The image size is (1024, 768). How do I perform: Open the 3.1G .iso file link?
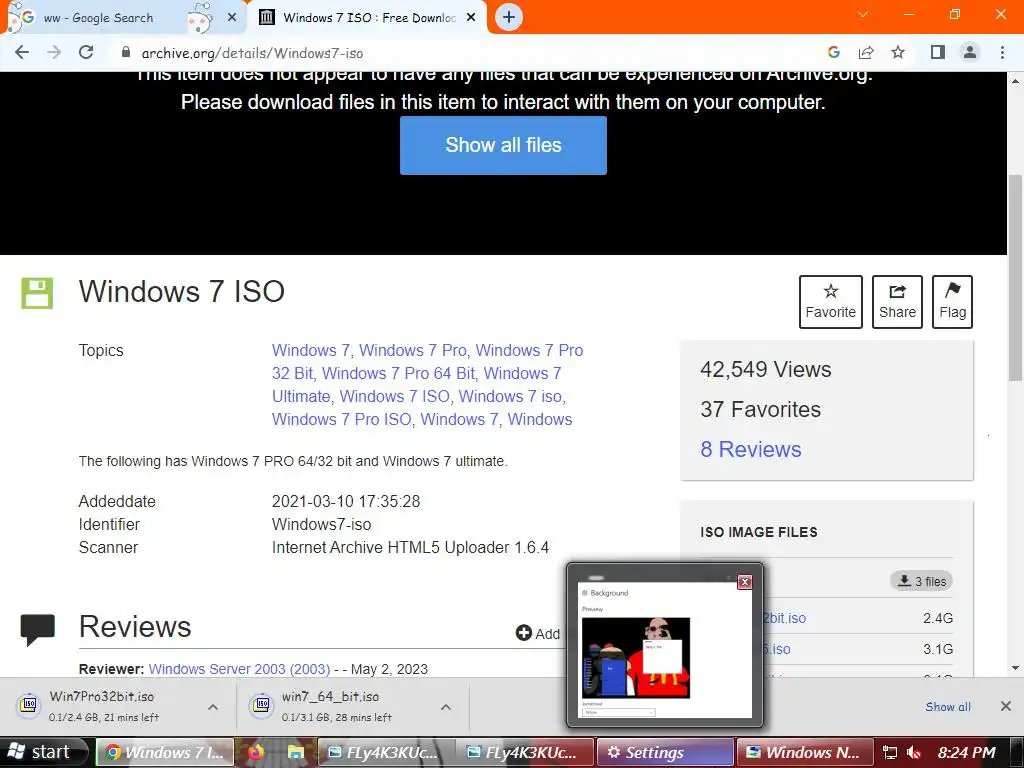click(x=777, y=649)
